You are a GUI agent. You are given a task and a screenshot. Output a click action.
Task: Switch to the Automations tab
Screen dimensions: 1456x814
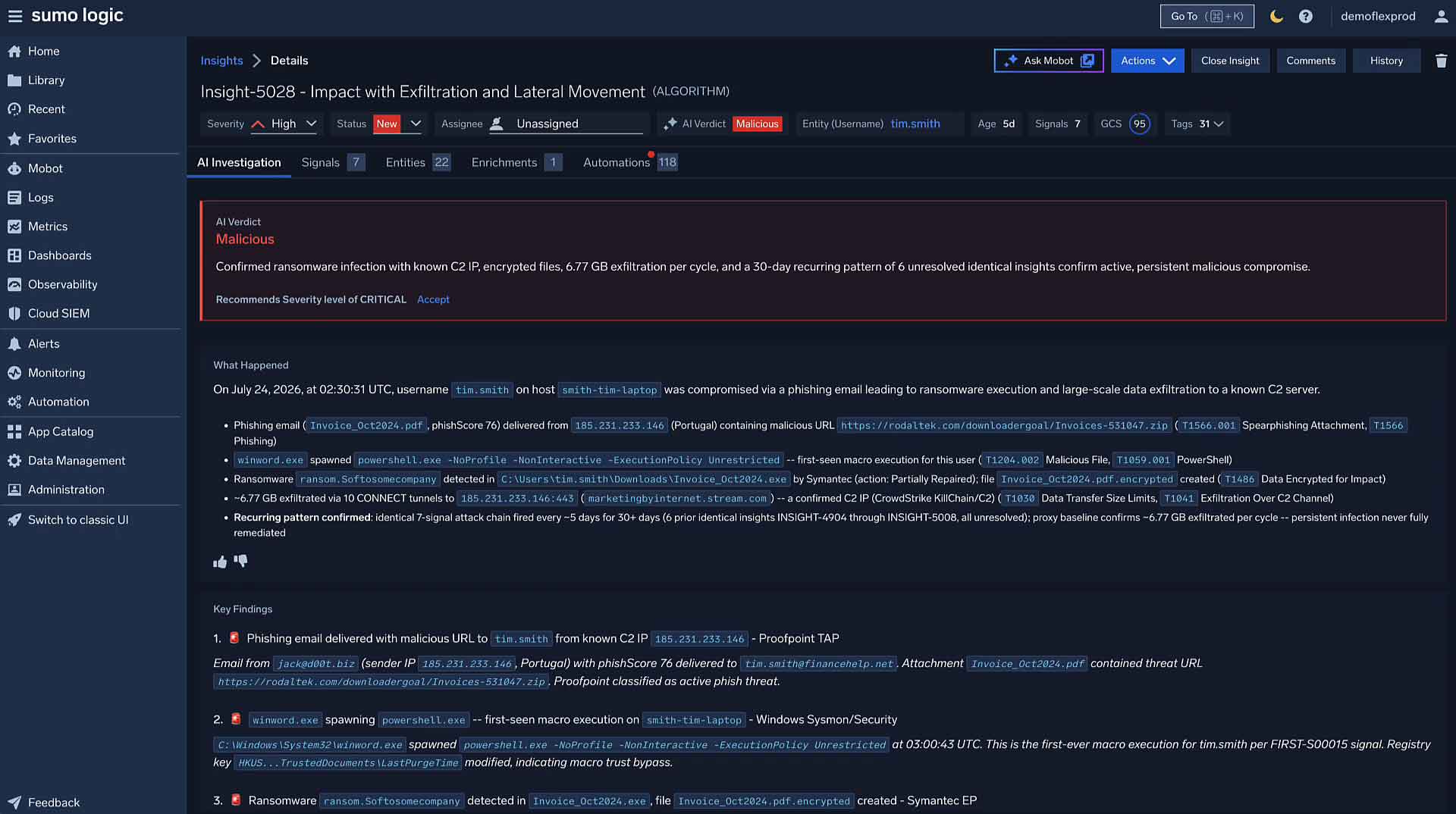point(629,162)
